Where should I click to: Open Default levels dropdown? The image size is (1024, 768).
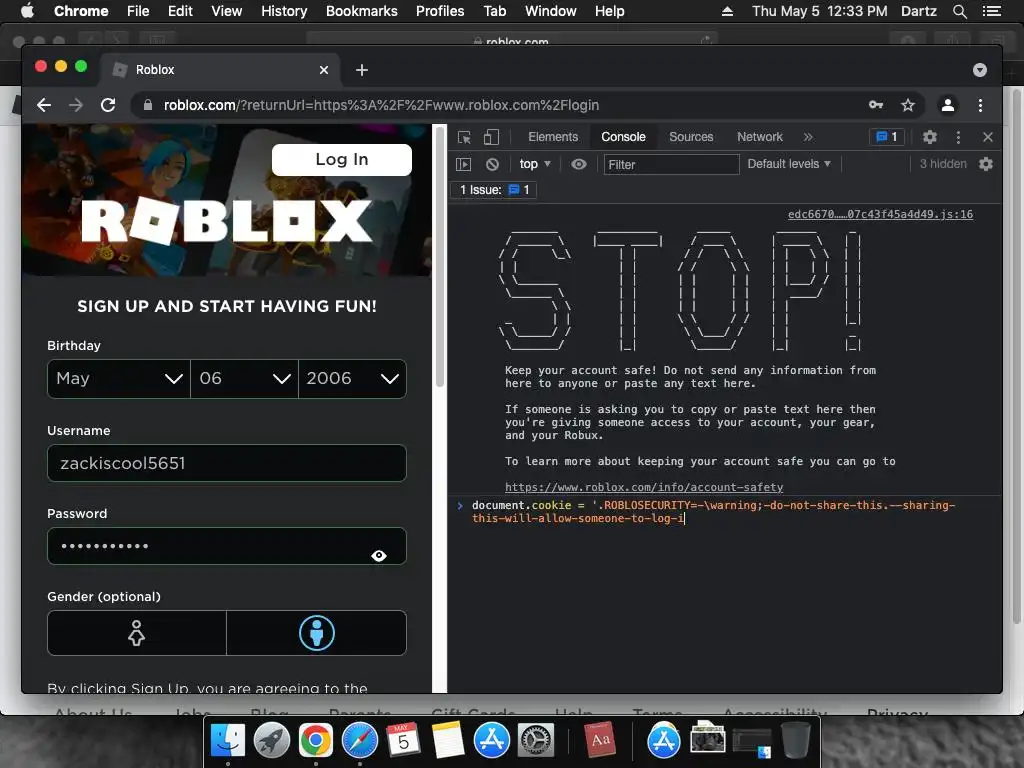tap(789, 164)
